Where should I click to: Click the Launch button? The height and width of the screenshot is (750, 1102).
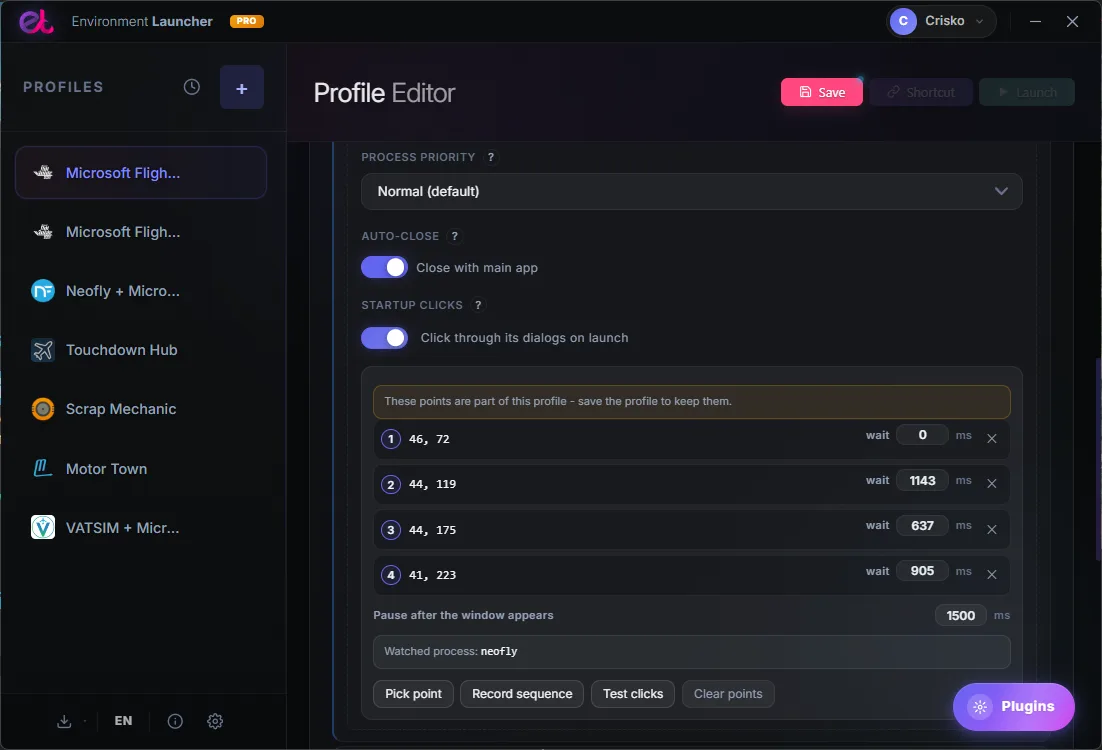pyautogui.click(x=1027, y=92)
